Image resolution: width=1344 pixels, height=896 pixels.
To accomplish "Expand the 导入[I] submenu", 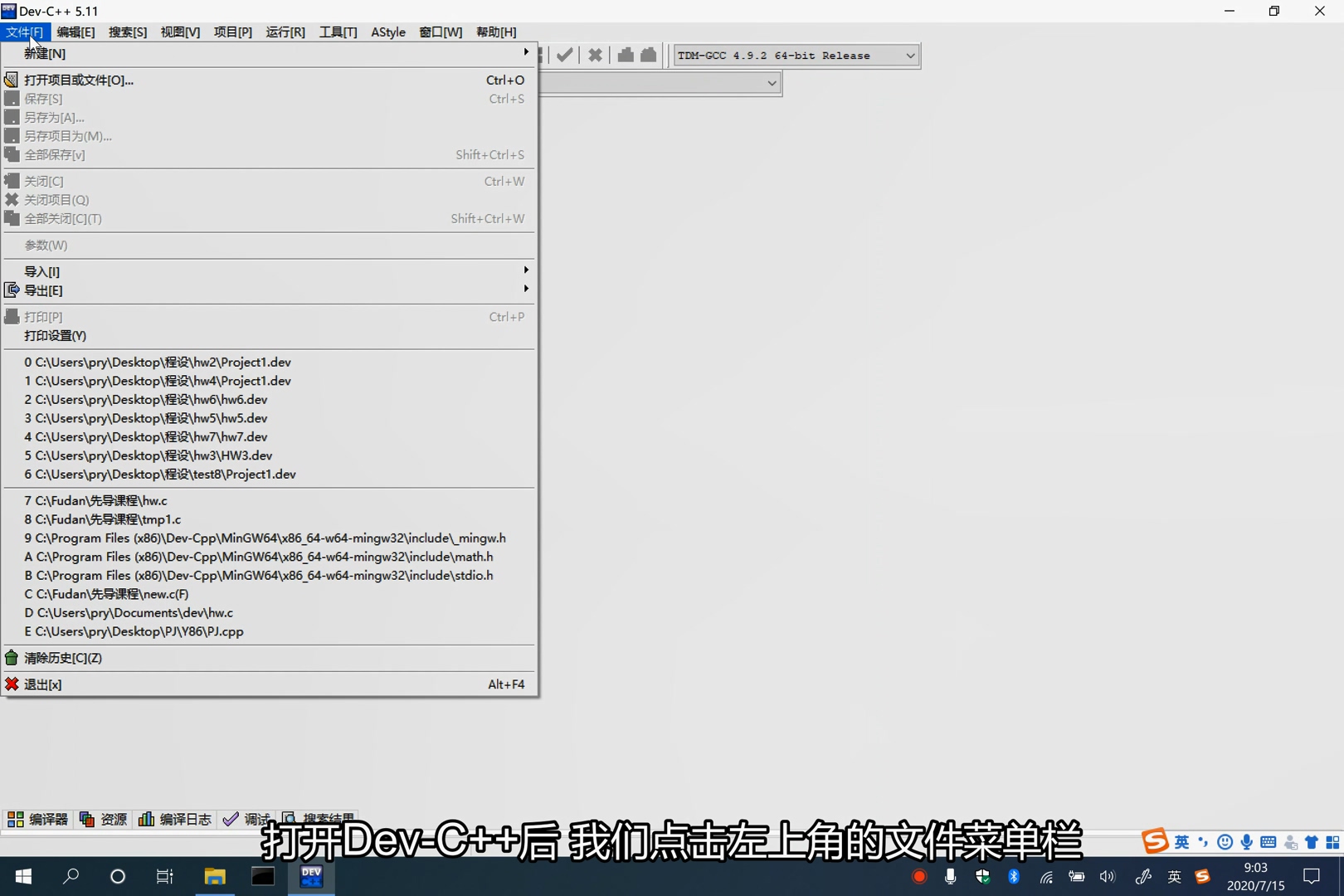I will 269,271.
